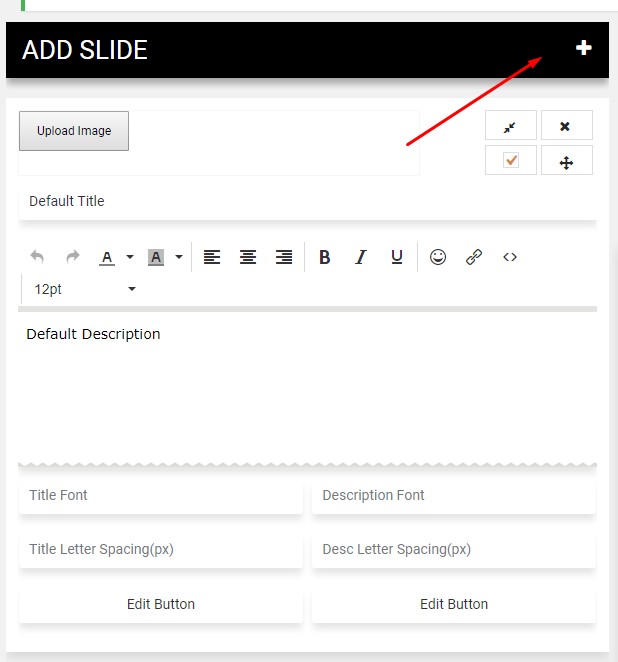Open the background color dropdown arrow
Viewport: 618px width, 662px height.
[179, 257]
